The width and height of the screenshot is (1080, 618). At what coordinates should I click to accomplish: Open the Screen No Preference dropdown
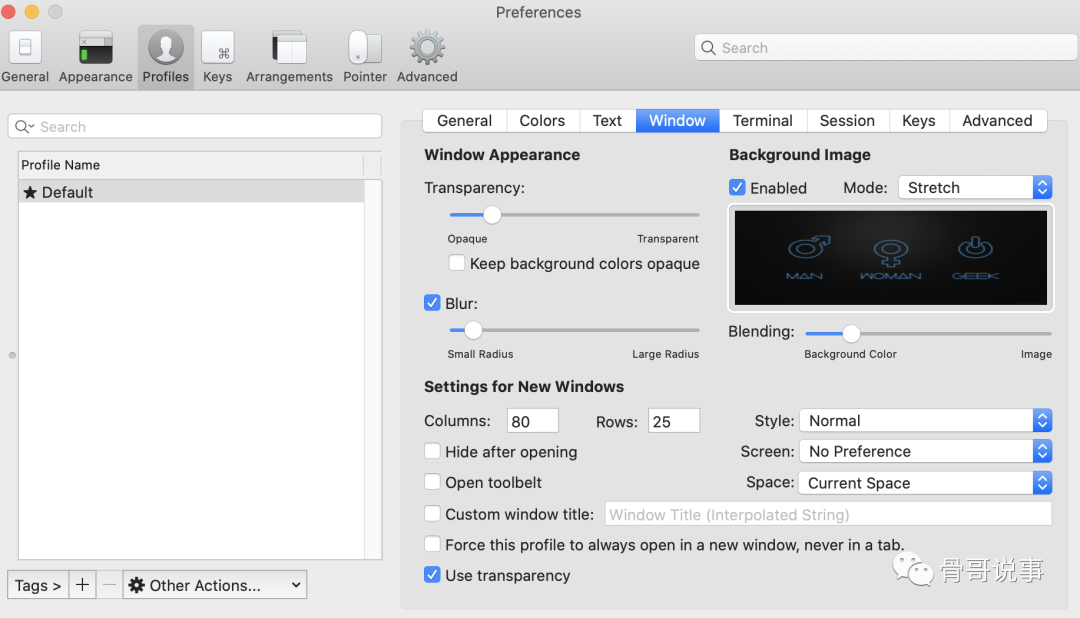click(925, 451)
